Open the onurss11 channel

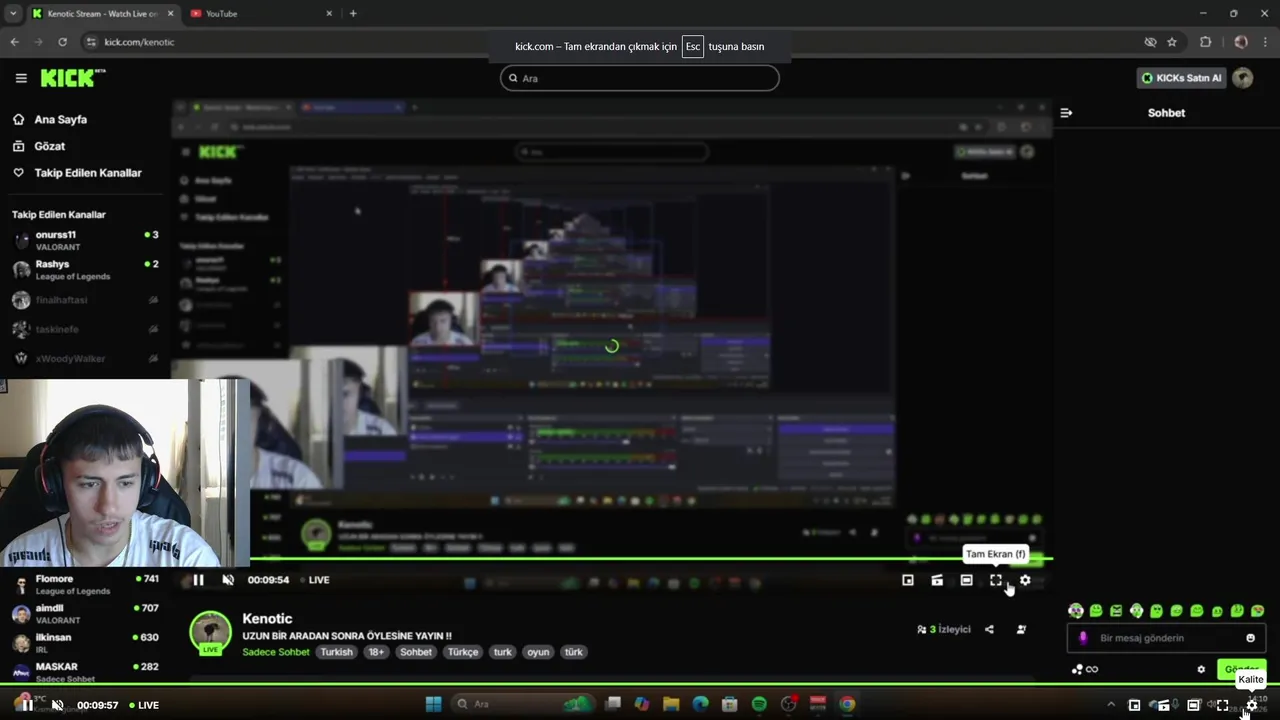85,240
